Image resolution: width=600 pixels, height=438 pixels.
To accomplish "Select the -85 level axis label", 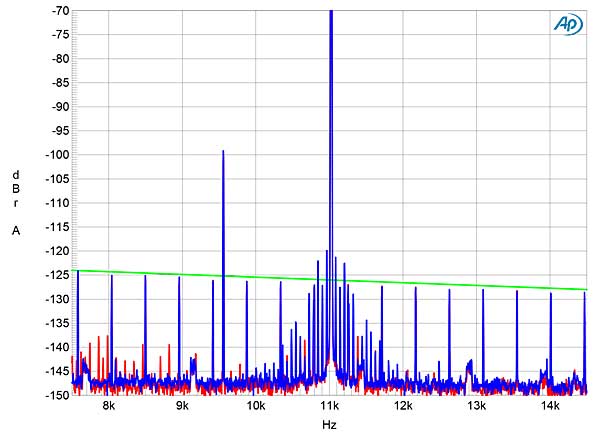I will tap(59, 83).
